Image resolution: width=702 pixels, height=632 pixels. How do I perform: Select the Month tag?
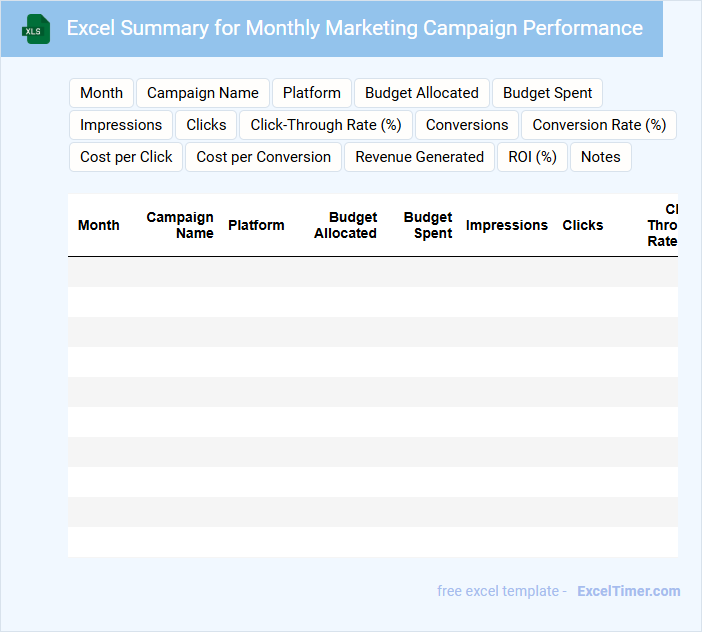(101, 93)
